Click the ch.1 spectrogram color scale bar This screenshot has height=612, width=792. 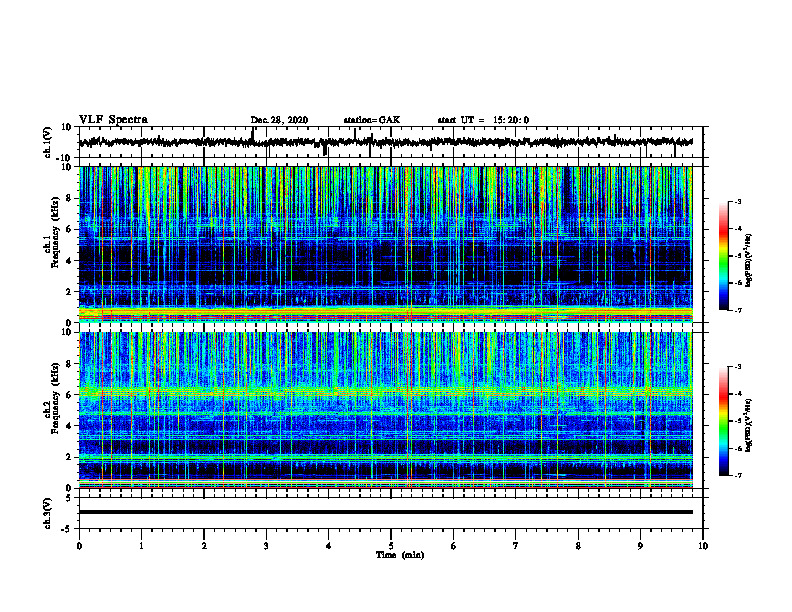[x=723, y=256]
